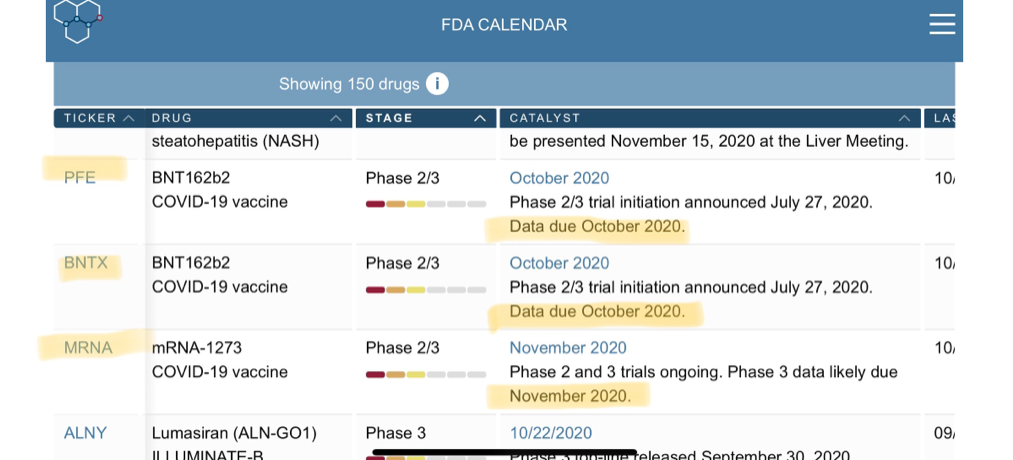
Task: Sort by the Catalyst column arrow
Action: tap(904, 118)
